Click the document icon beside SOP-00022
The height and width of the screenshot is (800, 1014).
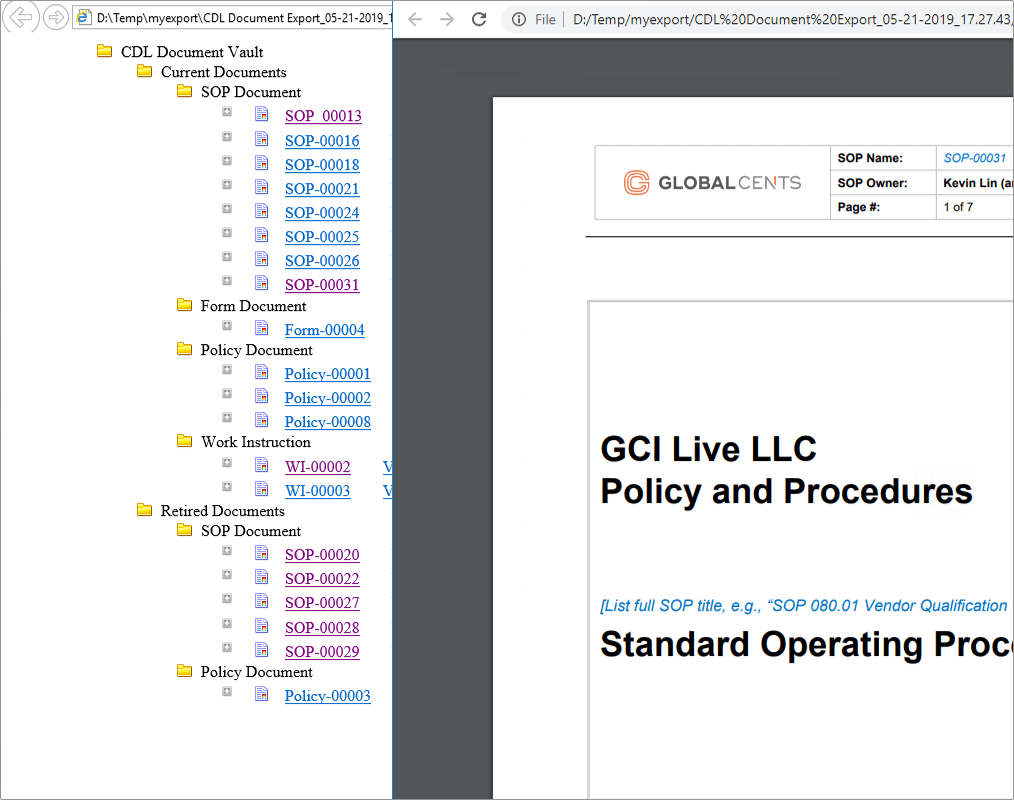[261, 577]
